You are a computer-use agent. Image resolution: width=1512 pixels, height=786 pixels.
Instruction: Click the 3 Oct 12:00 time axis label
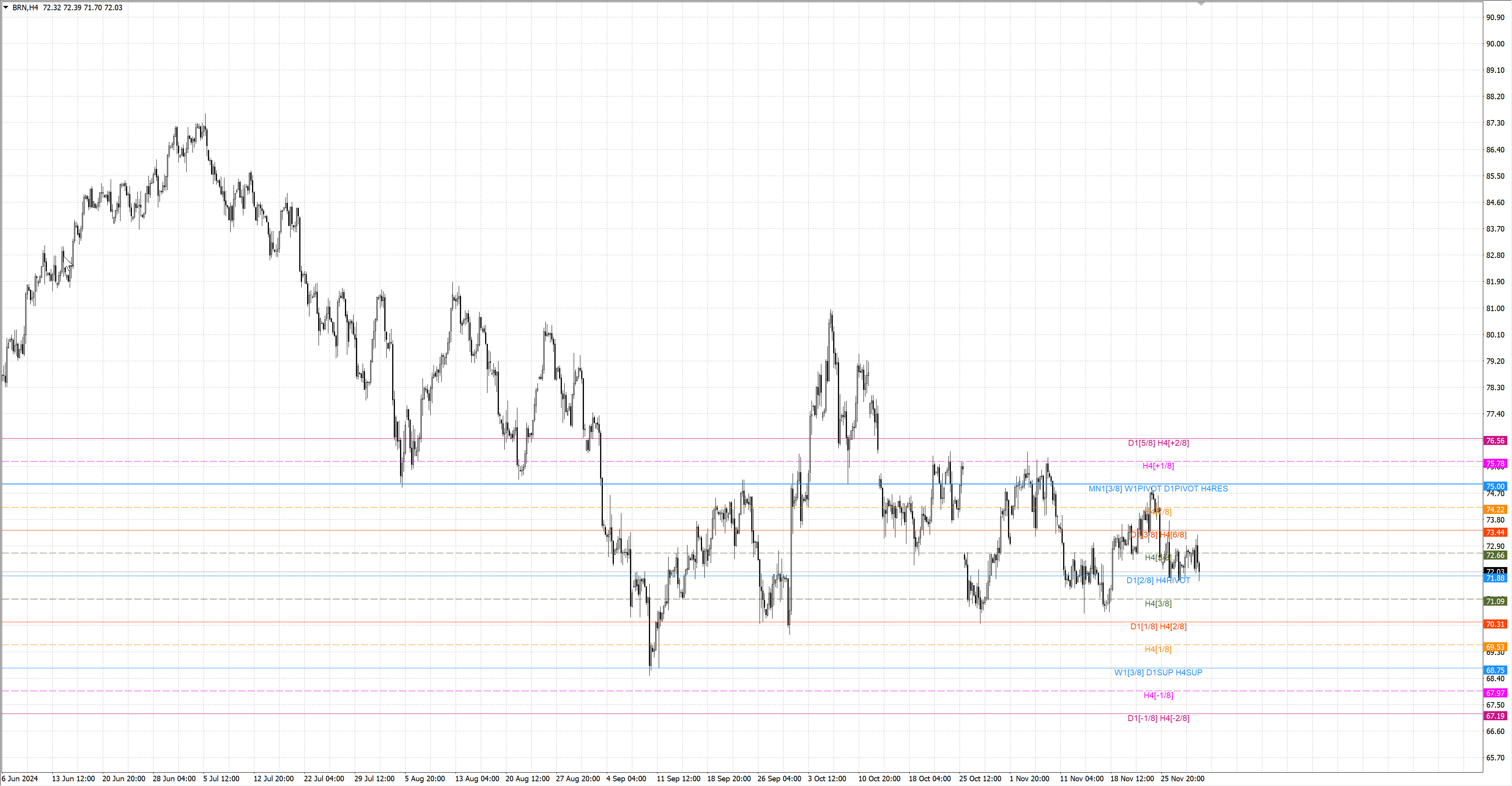click(x=826, y=779)
